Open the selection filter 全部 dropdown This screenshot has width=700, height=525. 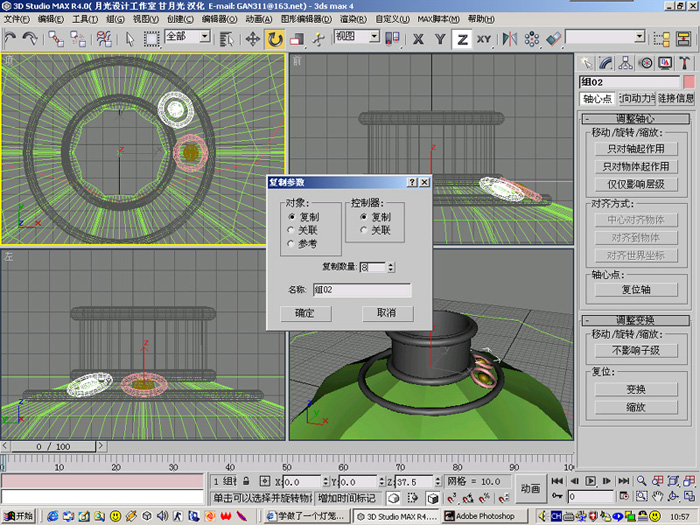point(204,36)
